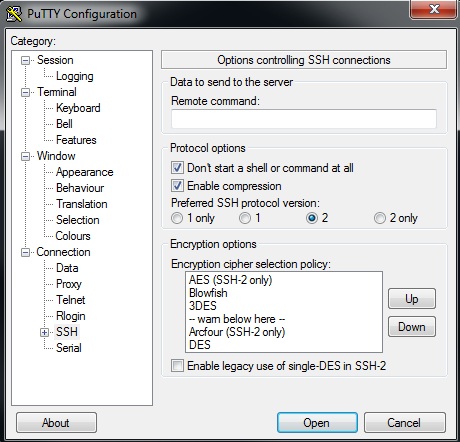
Task: Select the 2 only protocol radio button
Action: (379, 218)
